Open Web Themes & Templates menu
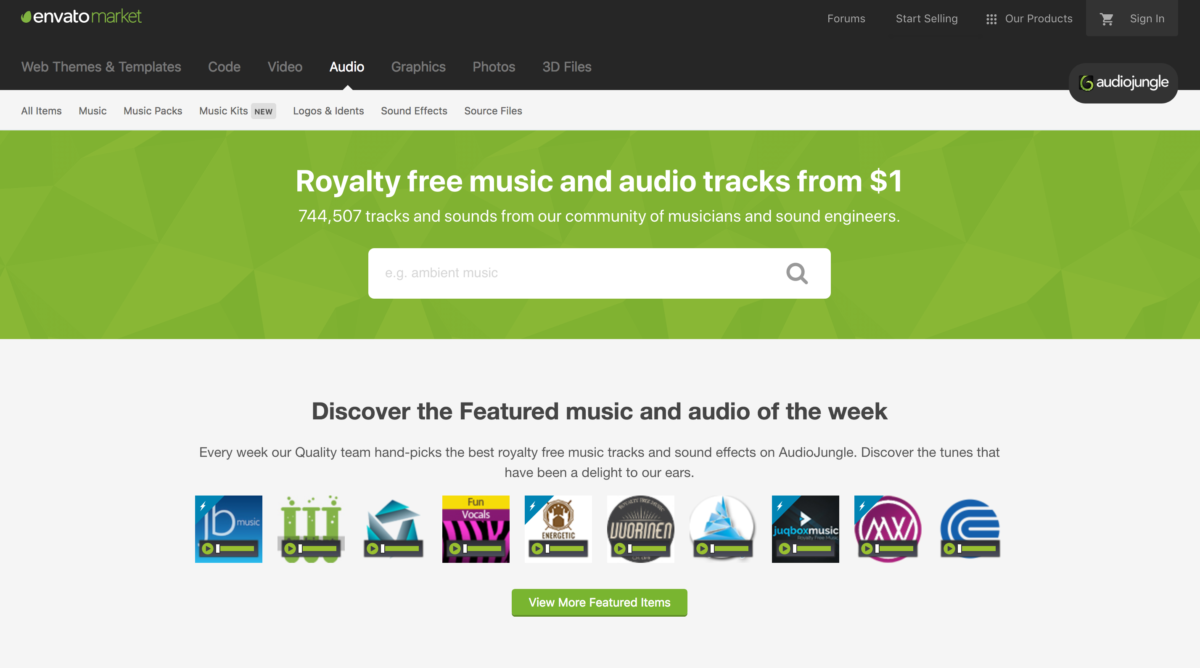Screen dimensions: 1200x668 (101, 67)
